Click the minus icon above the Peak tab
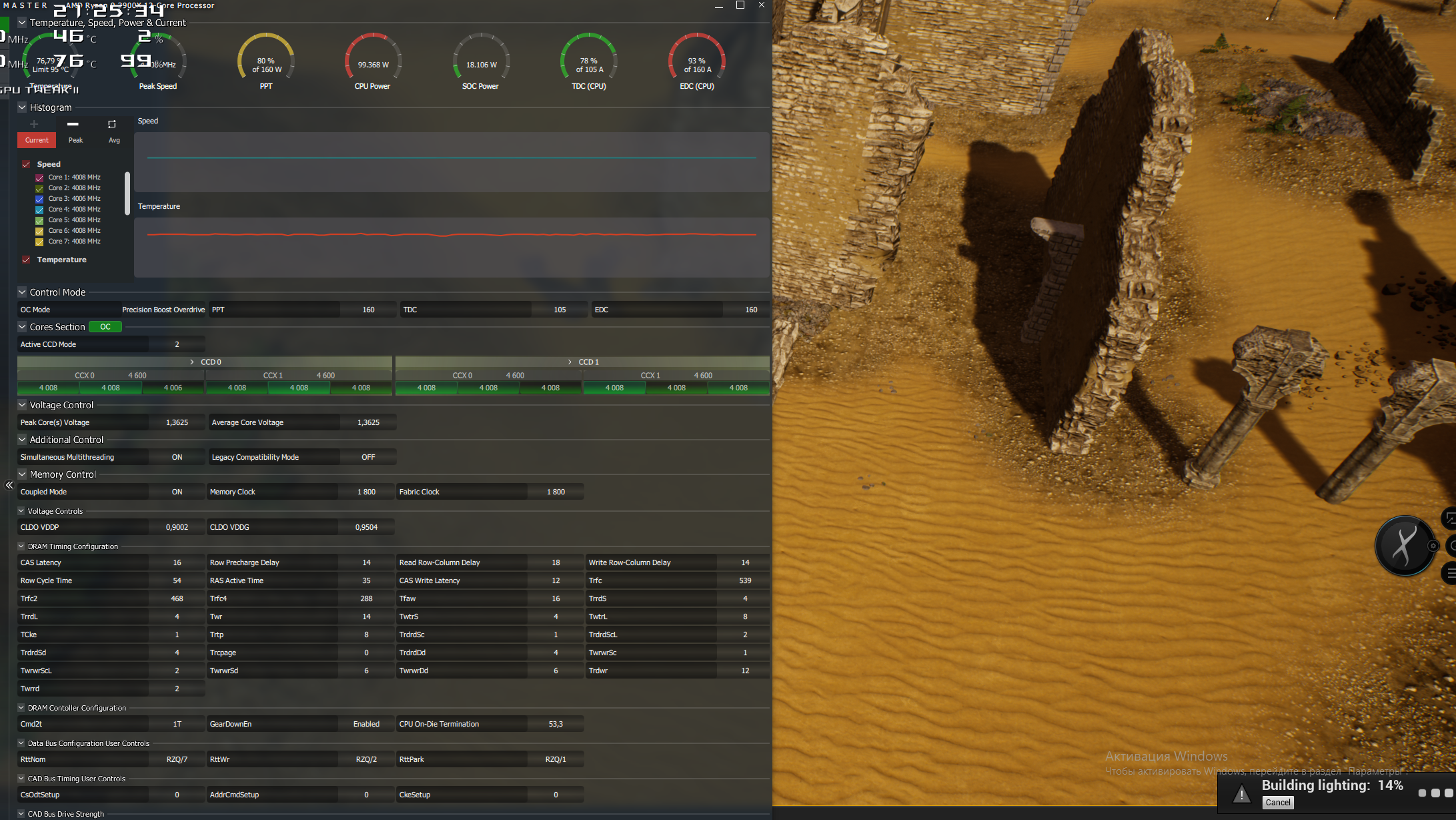This screenshot has height=820, width=1456. click(73, 124)
